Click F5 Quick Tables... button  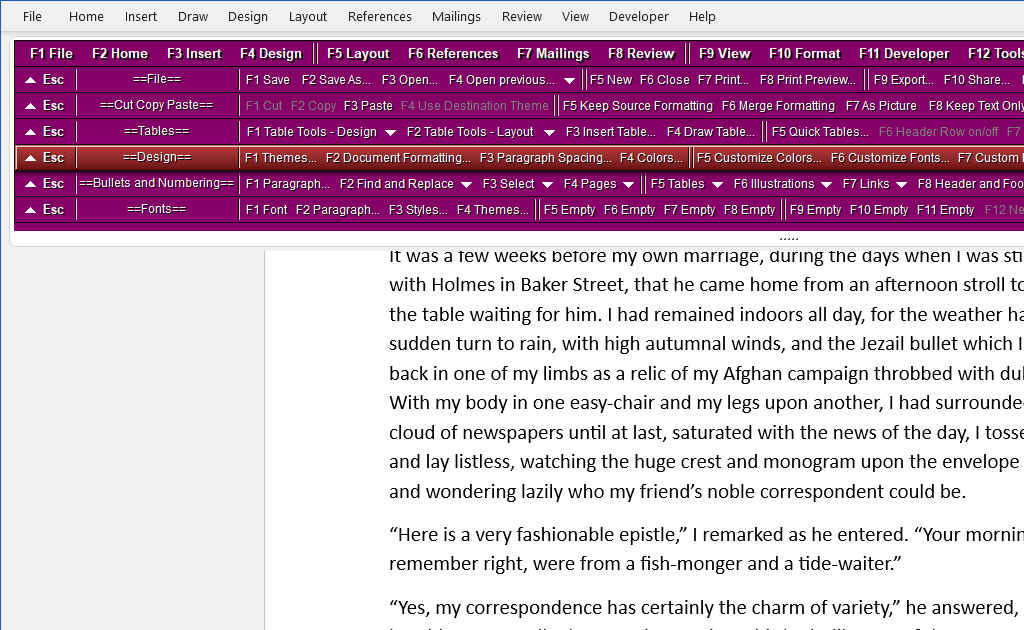pos(820,132)
